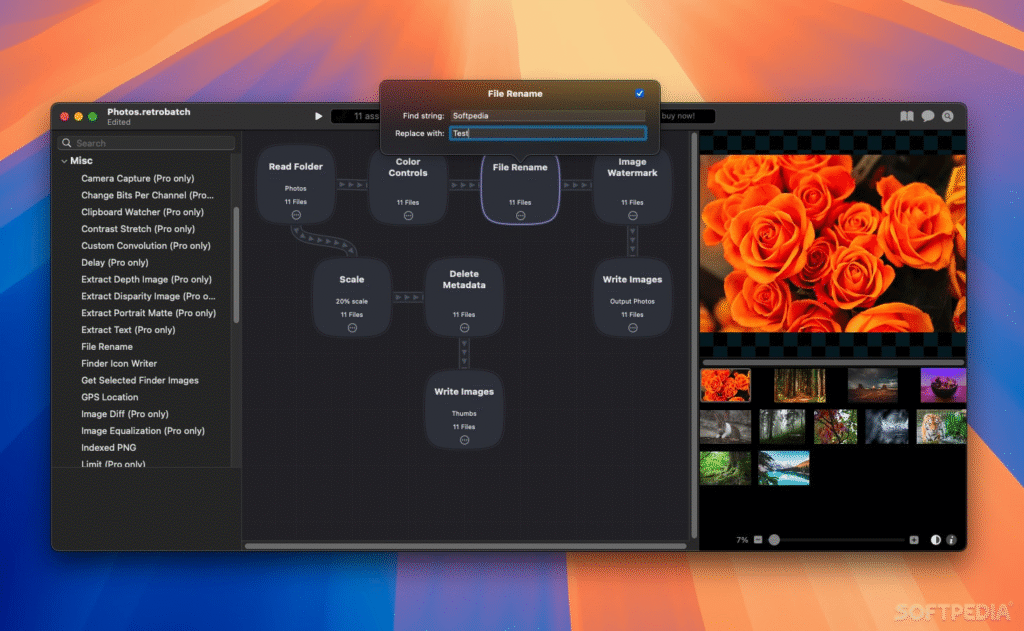This screenshot has height=631, width=1024.
Task: Open the image info icon
Action: tap(951, 540)
